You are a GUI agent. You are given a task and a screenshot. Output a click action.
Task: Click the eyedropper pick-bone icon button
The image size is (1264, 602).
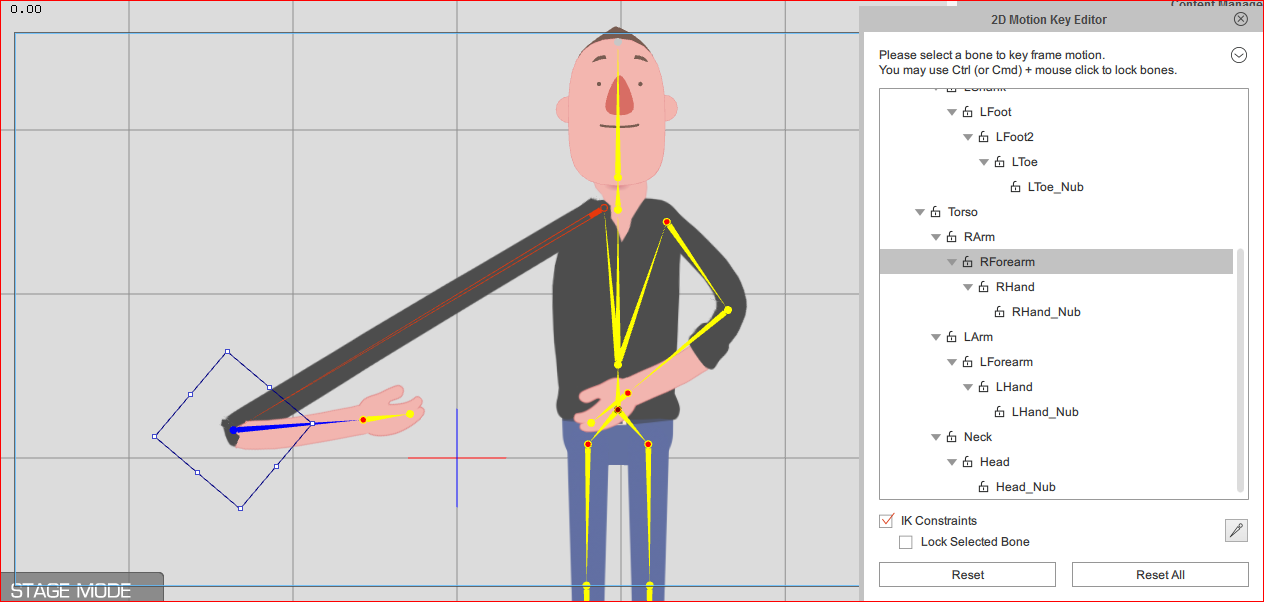coord(1236,531)
